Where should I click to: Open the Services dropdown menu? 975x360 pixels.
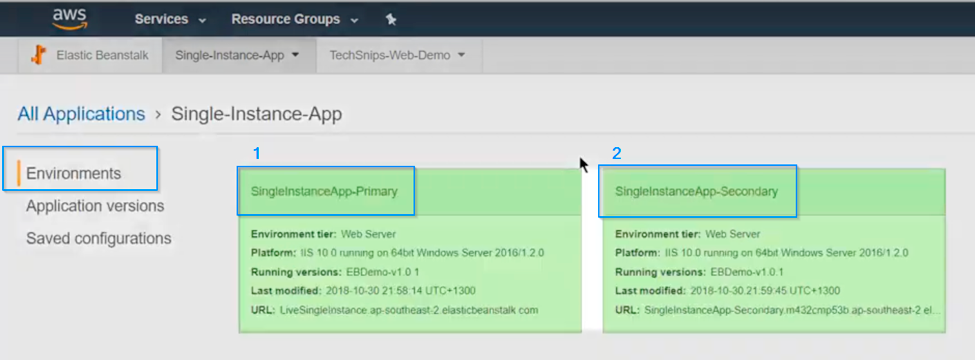[170, 19]
